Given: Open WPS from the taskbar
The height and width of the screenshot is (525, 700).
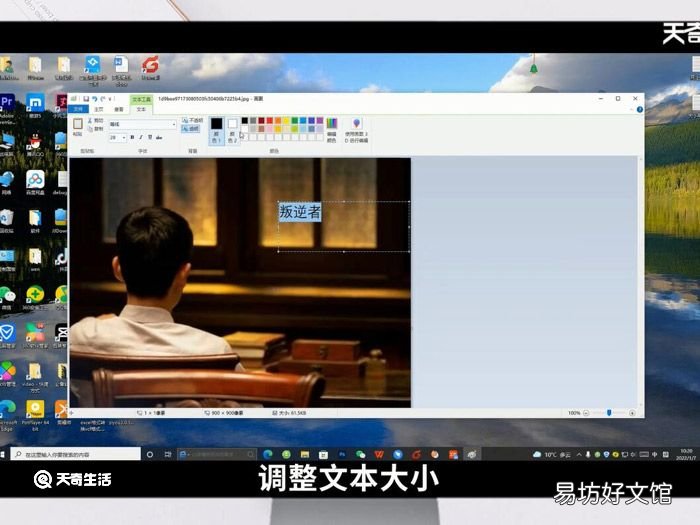Looking at the screenshot, I should pos(379,454).
